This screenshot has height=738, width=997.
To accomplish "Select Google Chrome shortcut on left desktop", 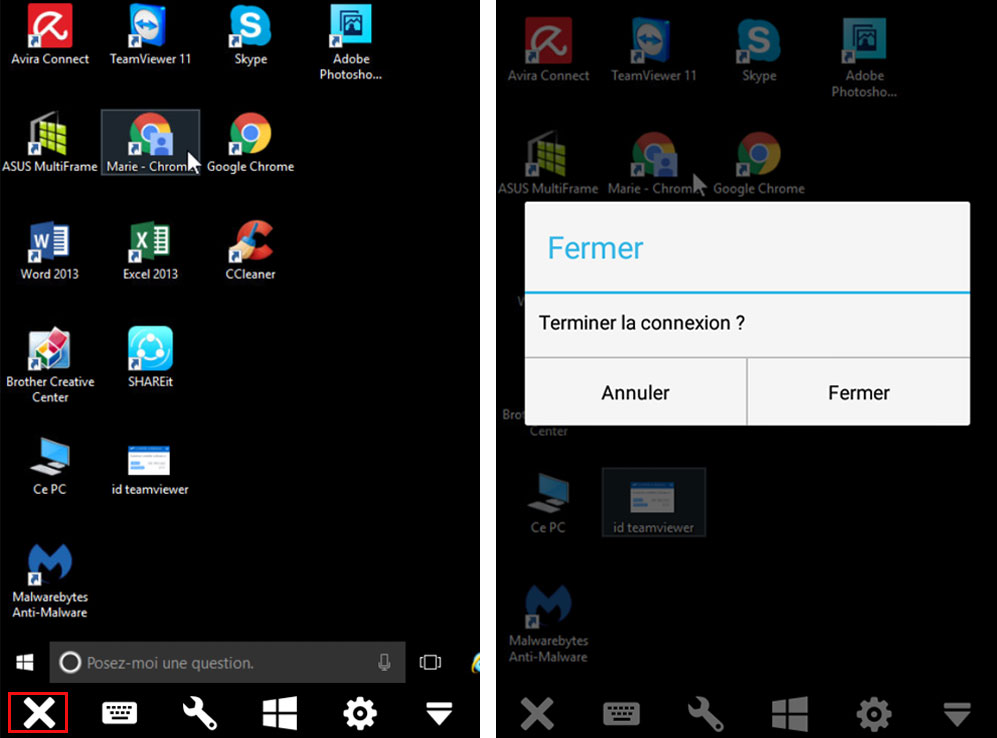I will click(251, 143).
